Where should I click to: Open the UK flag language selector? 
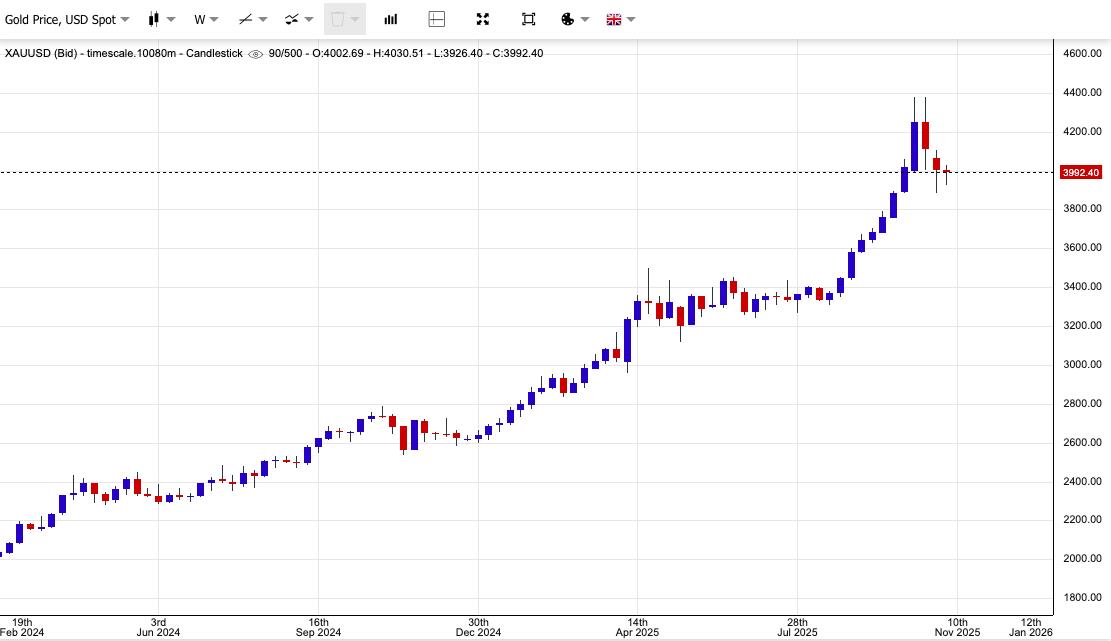coord(613,19)
